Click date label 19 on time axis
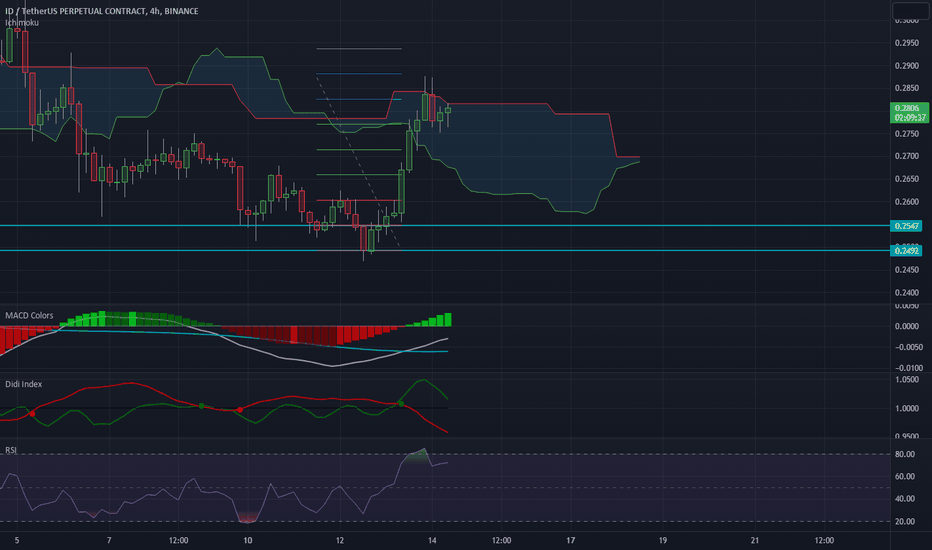 coord(663,540)
